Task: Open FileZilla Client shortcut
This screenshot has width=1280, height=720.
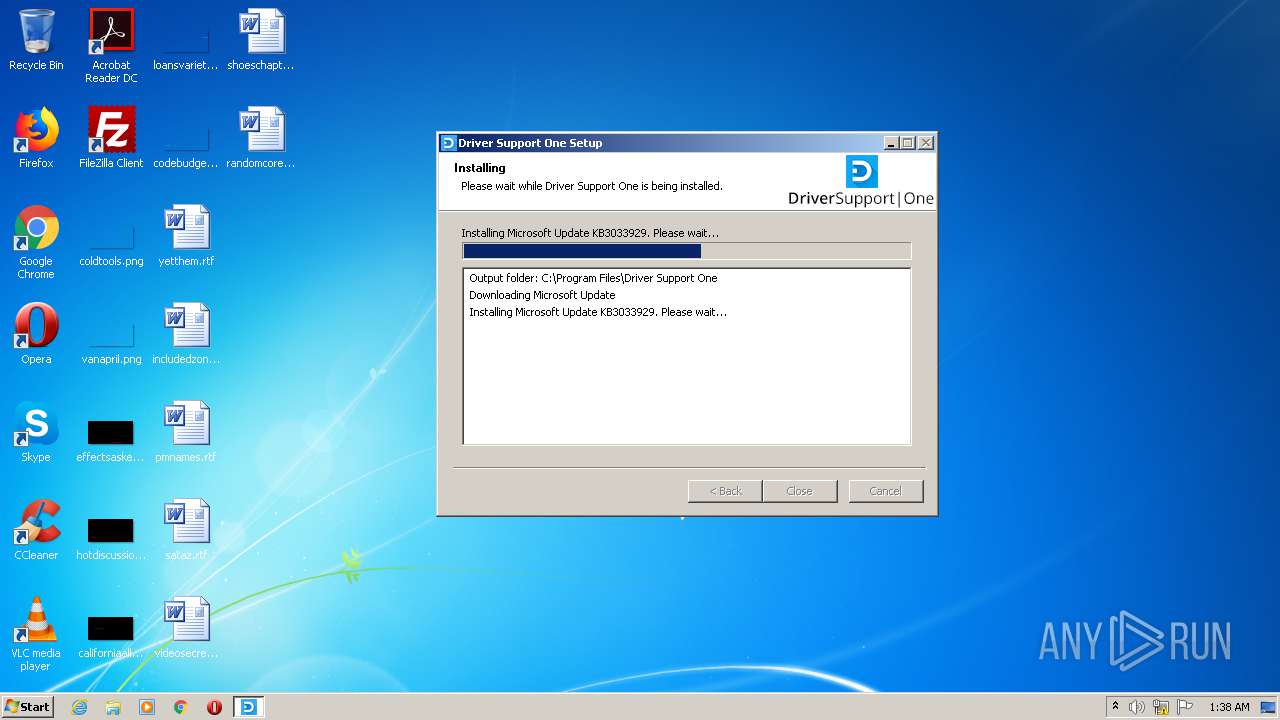Action: pyautogui.click(x=111, y=139)
